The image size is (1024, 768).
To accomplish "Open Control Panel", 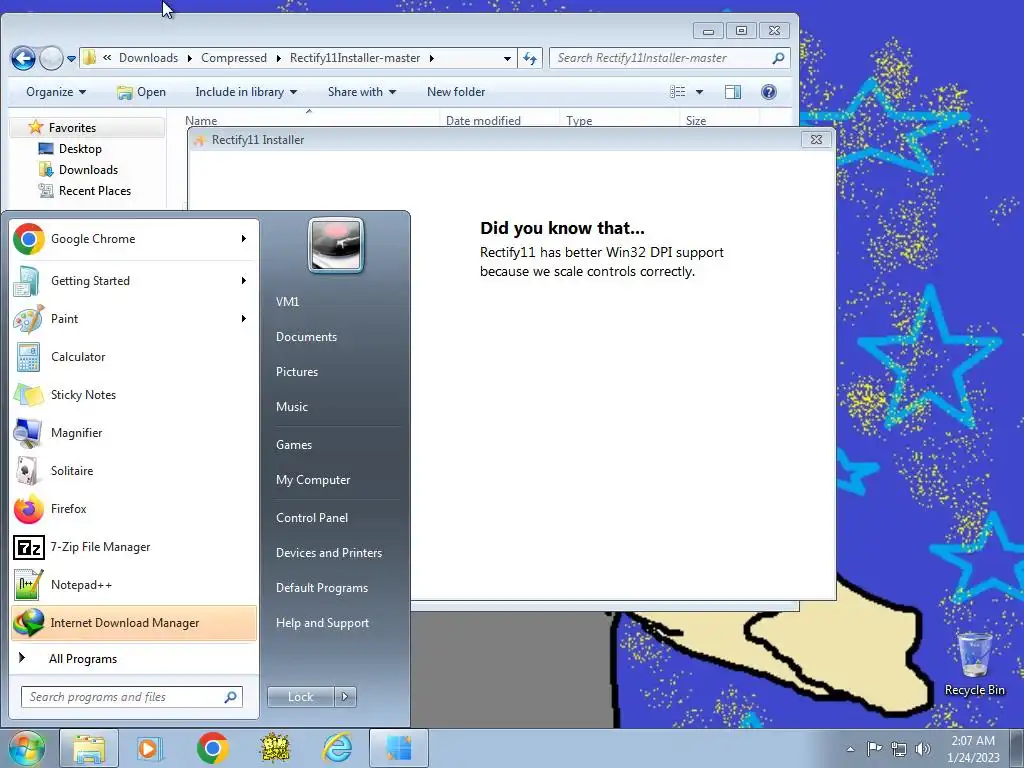I will click(312, 518).
